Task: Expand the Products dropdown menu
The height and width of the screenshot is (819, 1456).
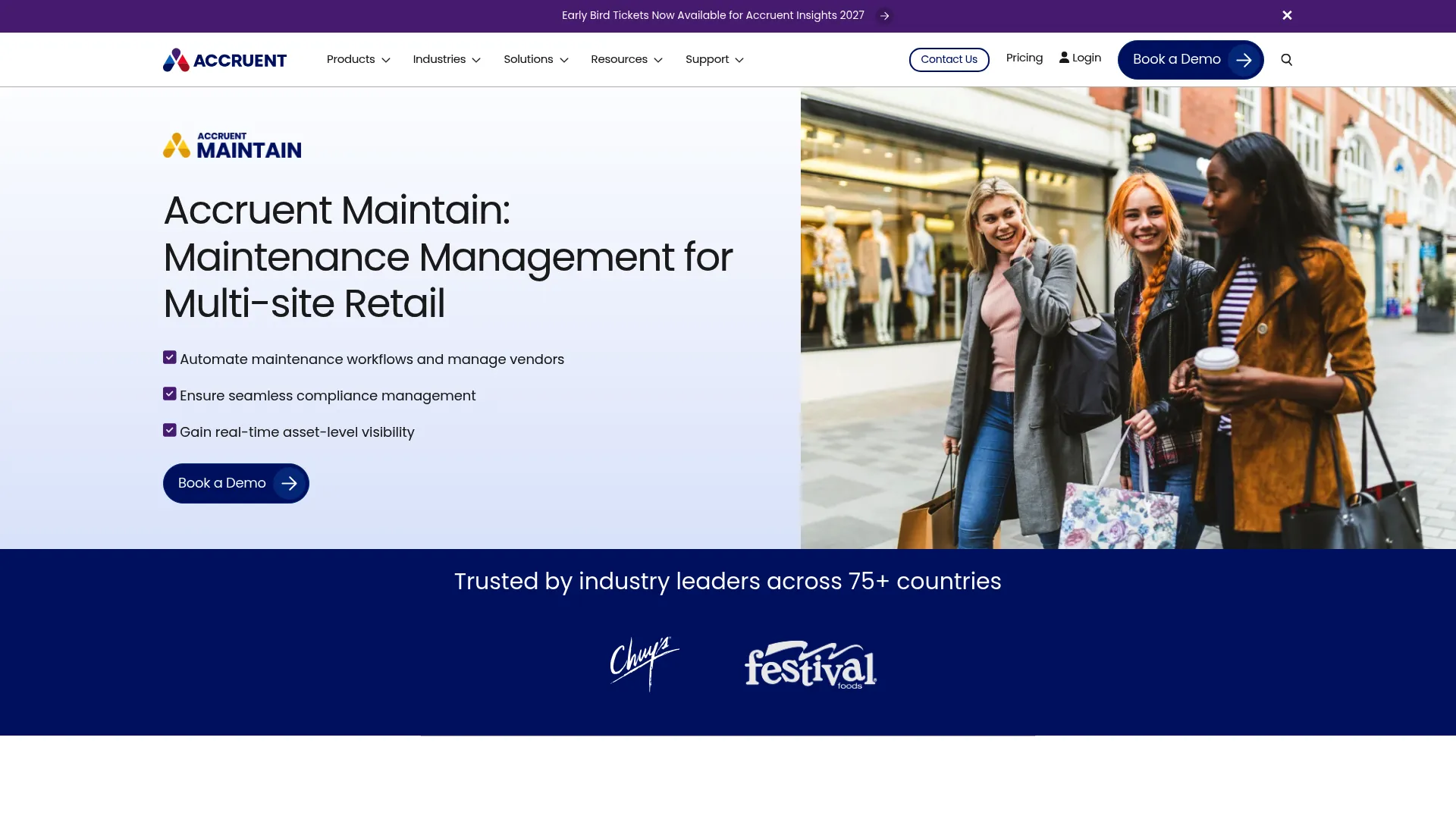Action: 359,60
